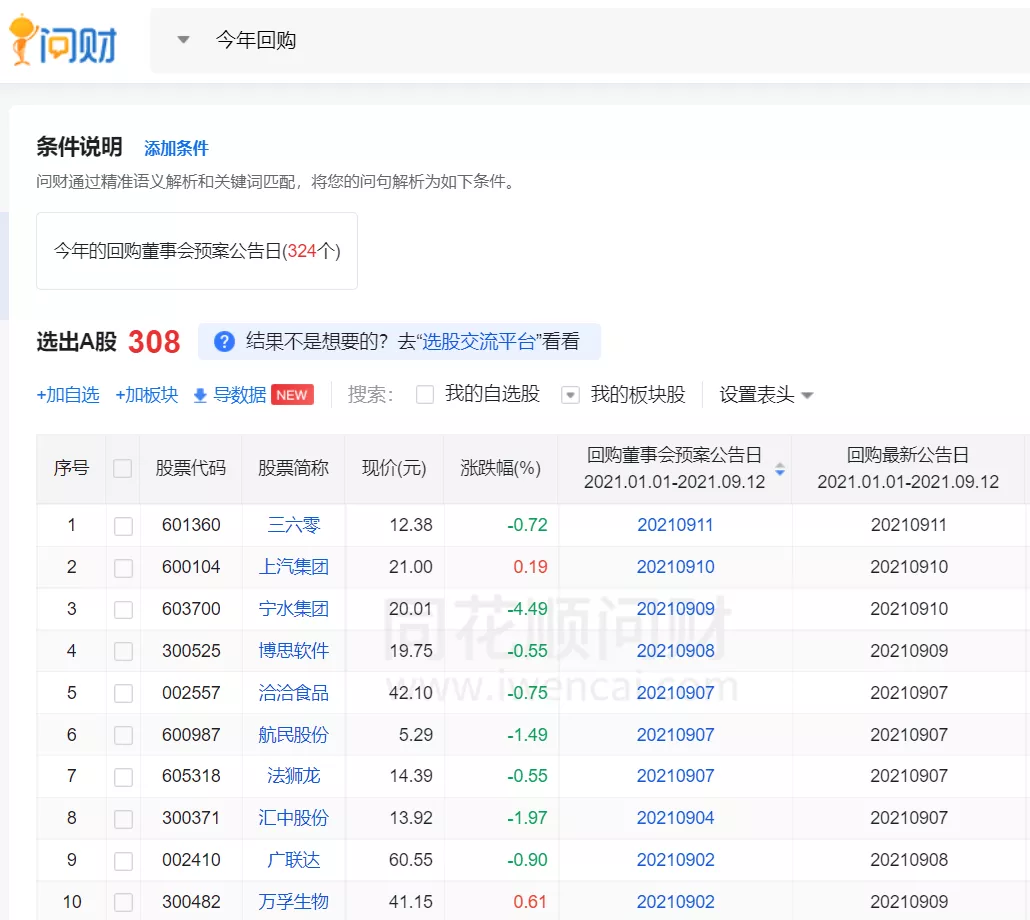The width and height of the screenshot is (1030, 920).
Task: Open the 汇中股份 stock link
Action: pos(294,818)
